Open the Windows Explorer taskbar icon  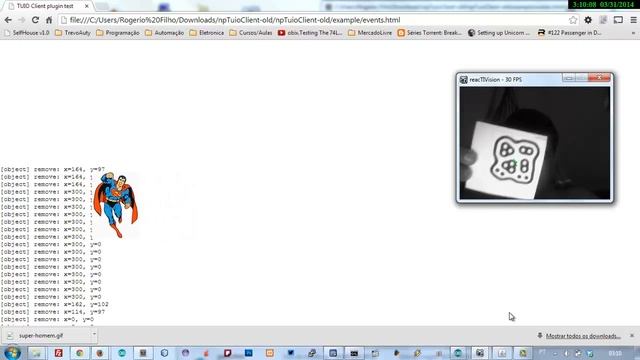37,353
